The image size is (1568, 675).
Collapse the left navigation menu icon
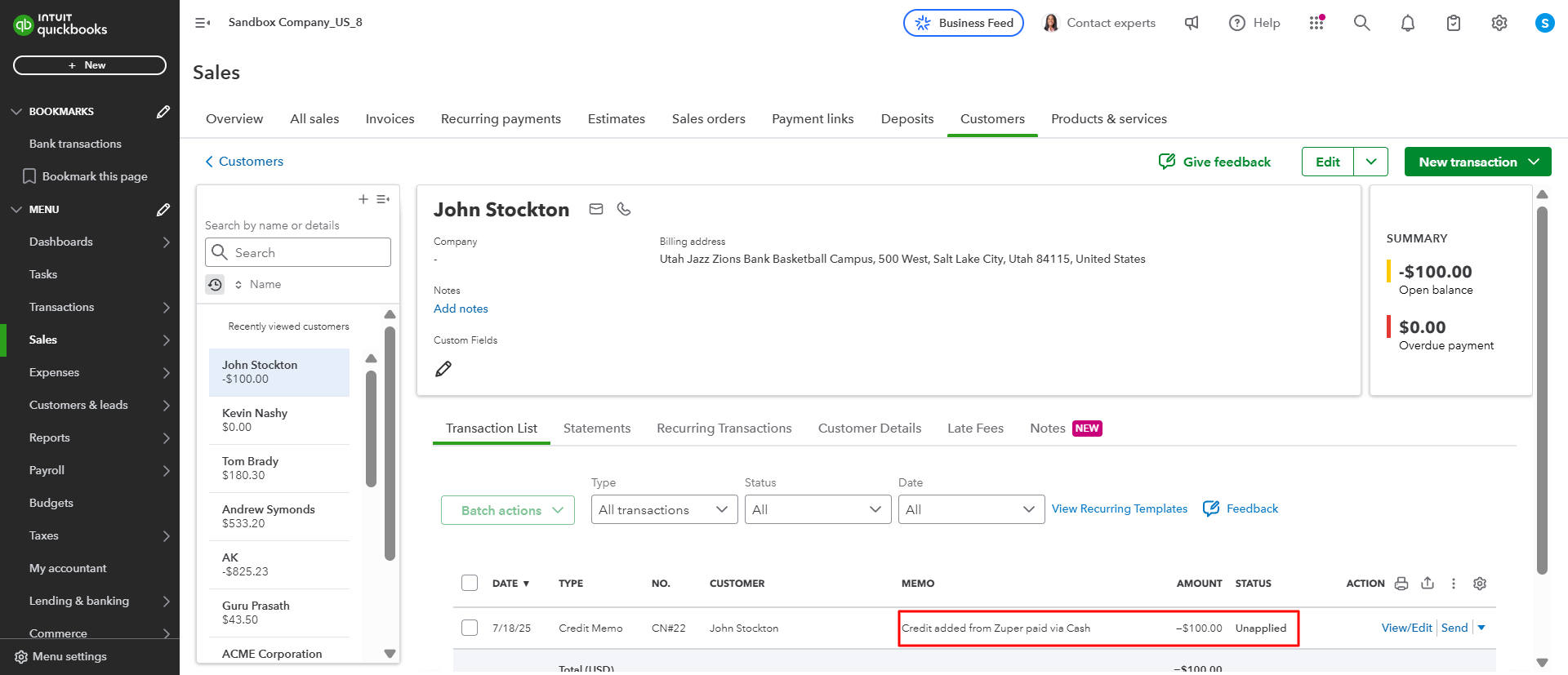pos(203,23)
